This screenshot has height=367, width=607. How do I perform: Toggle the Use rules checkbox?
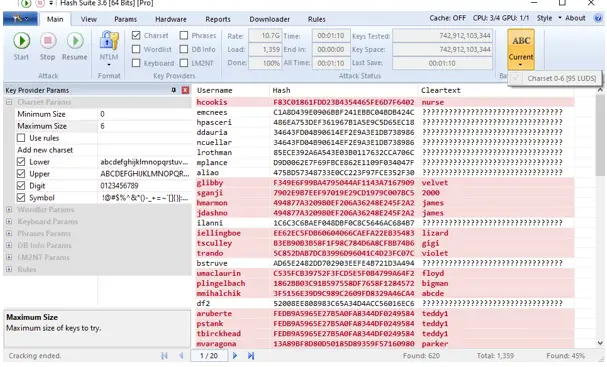tap(21, 138)
